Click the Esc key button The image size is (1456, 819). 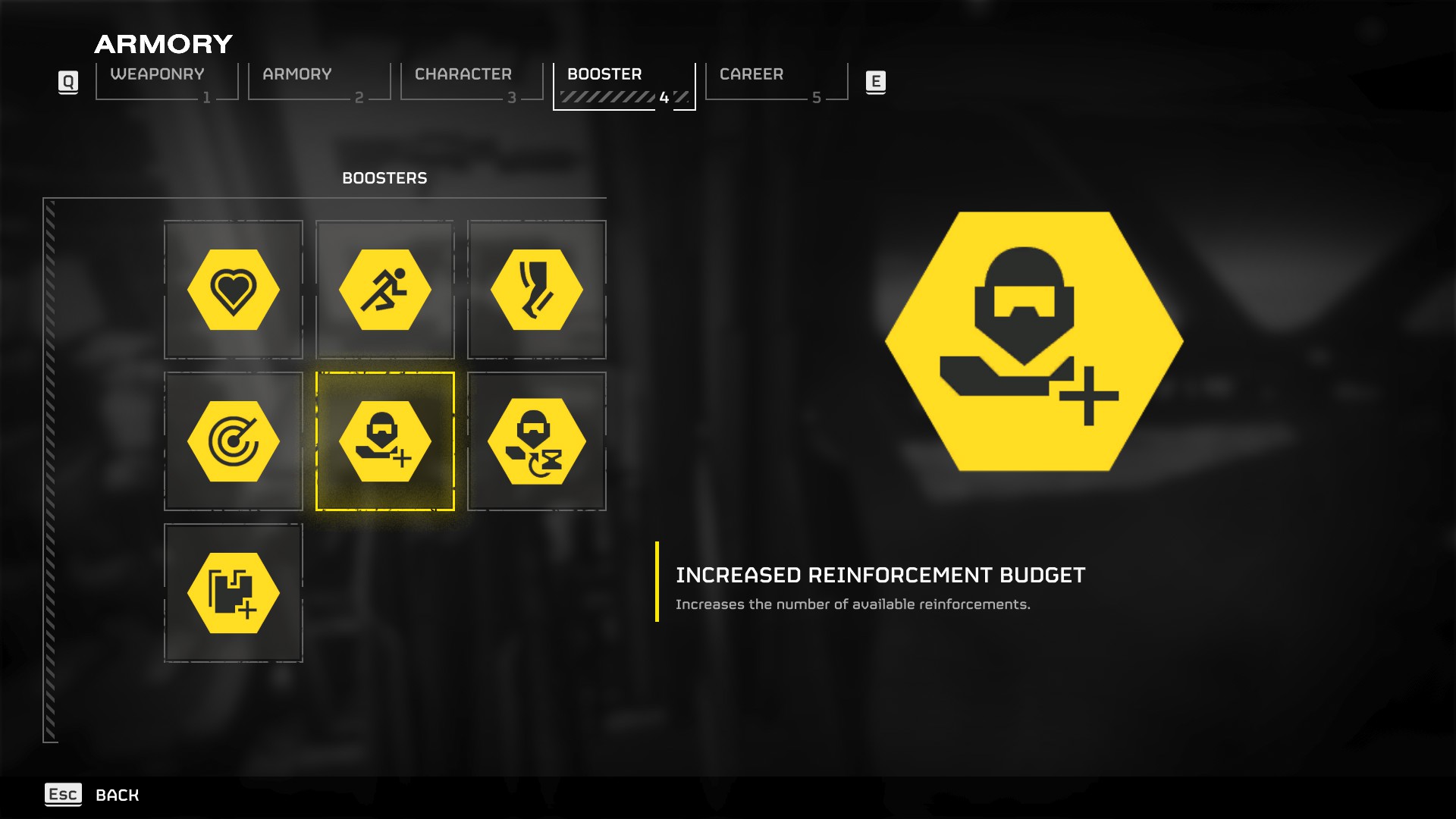point(63,794)
